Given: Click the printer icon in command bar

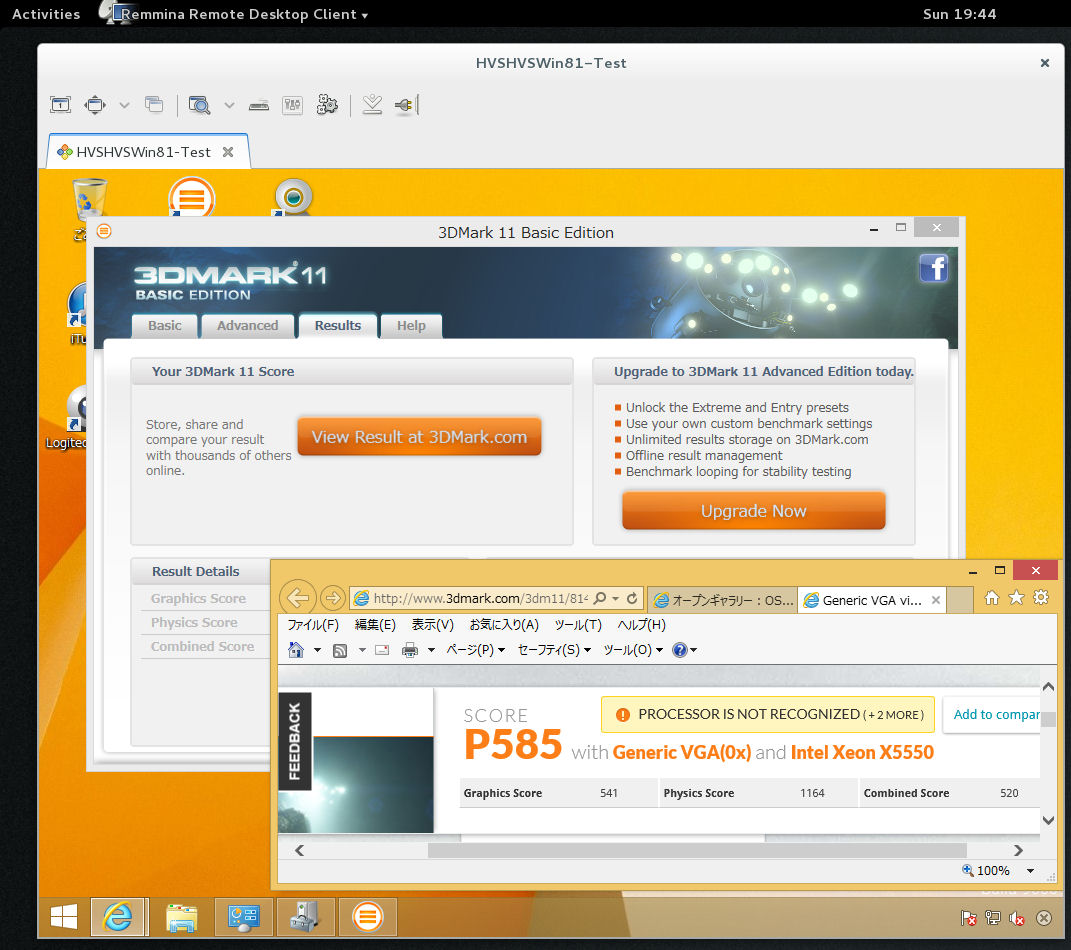Looking at the screenshot, I should click(410, 650).
